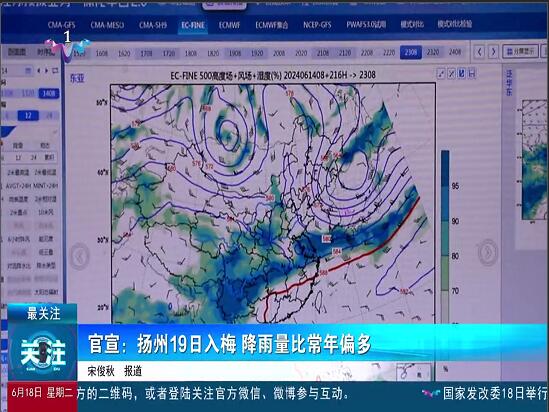
Task: Click the blue highlighted download icon above chart
Action: coord(462,73)
